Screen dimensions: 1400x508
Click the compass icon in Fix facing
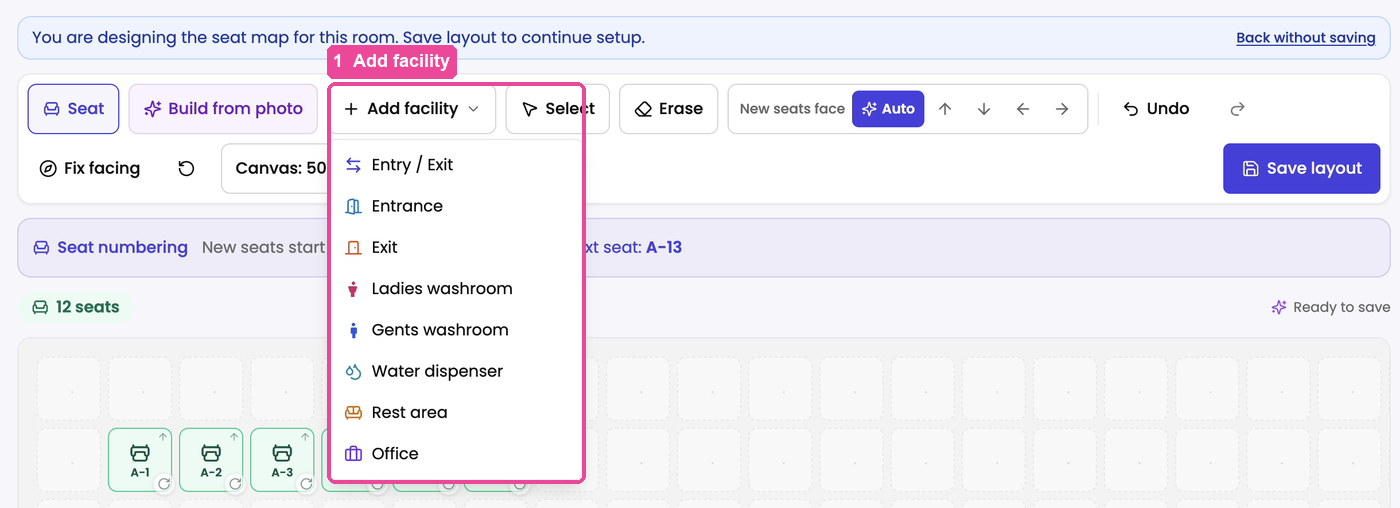click(x=48, y=168)
